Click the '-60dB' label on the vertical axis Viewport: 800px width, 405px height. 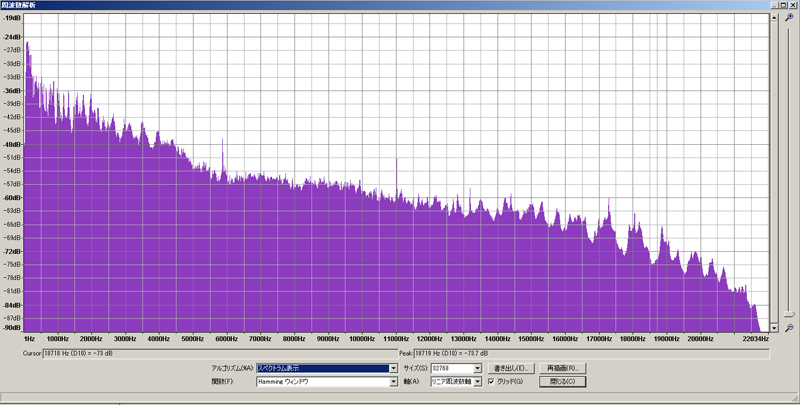coord(12,197)
